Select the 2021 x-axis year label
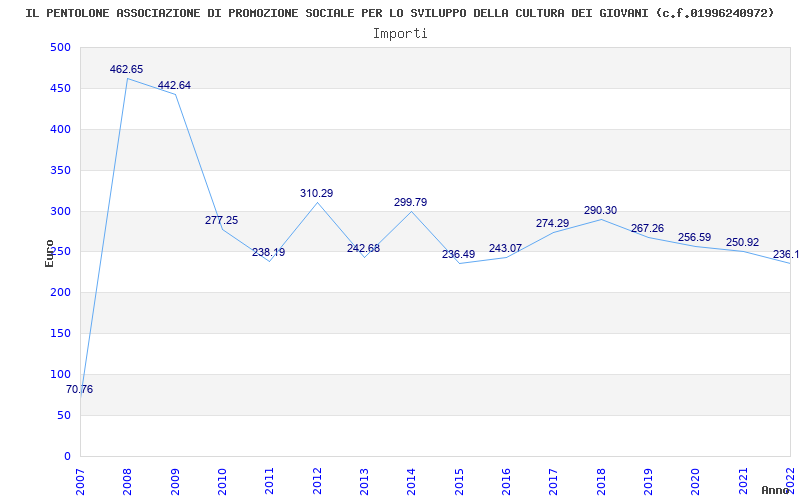800x500 pixels. pyautogui.click(x=743, y=481)
